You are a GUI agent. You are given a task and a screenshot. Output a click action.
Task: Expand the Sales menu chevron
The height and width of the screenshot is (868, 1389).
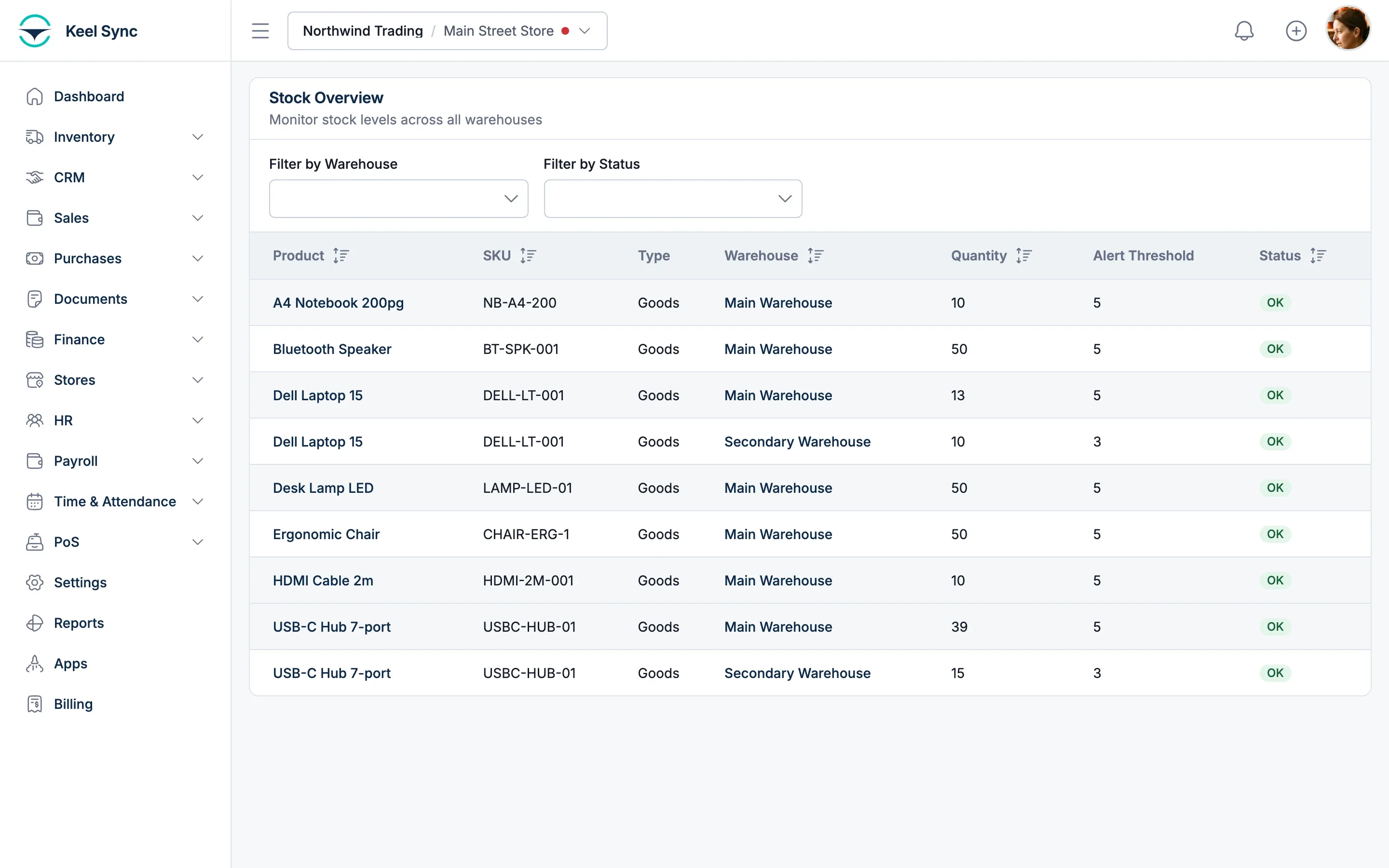click(197, 218)
